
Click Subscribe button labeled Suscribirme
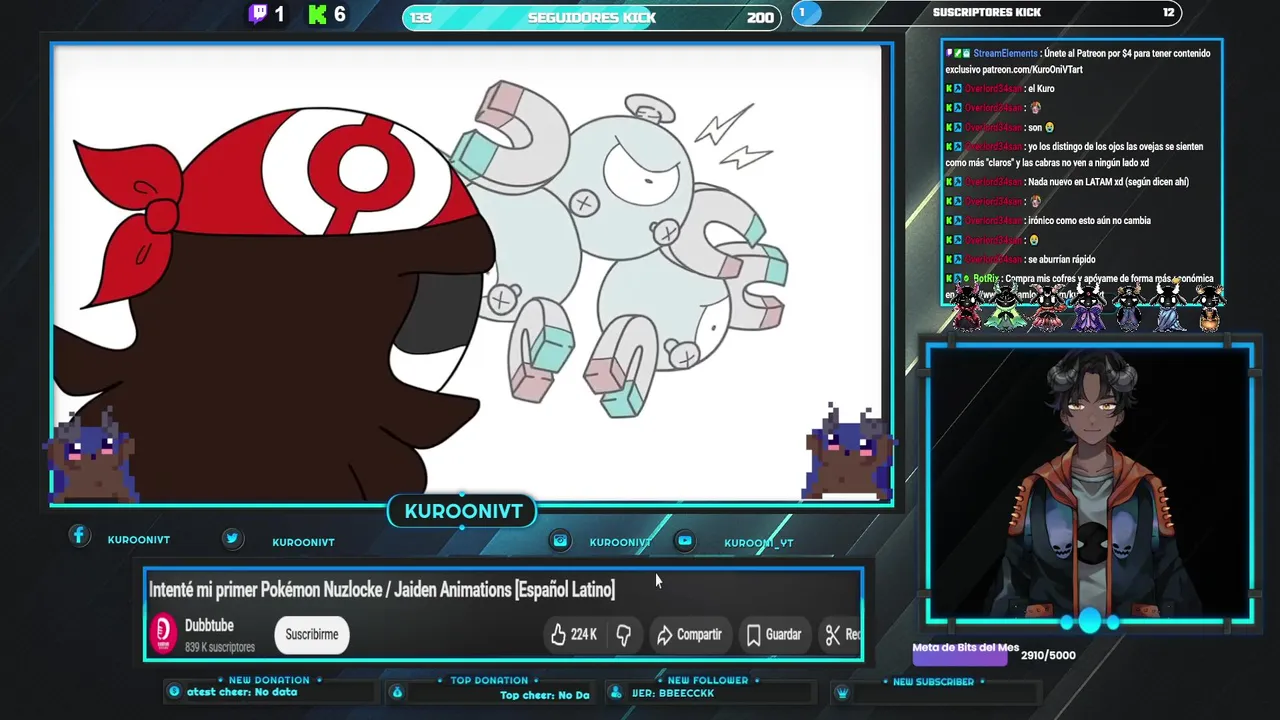click(312, 634)
